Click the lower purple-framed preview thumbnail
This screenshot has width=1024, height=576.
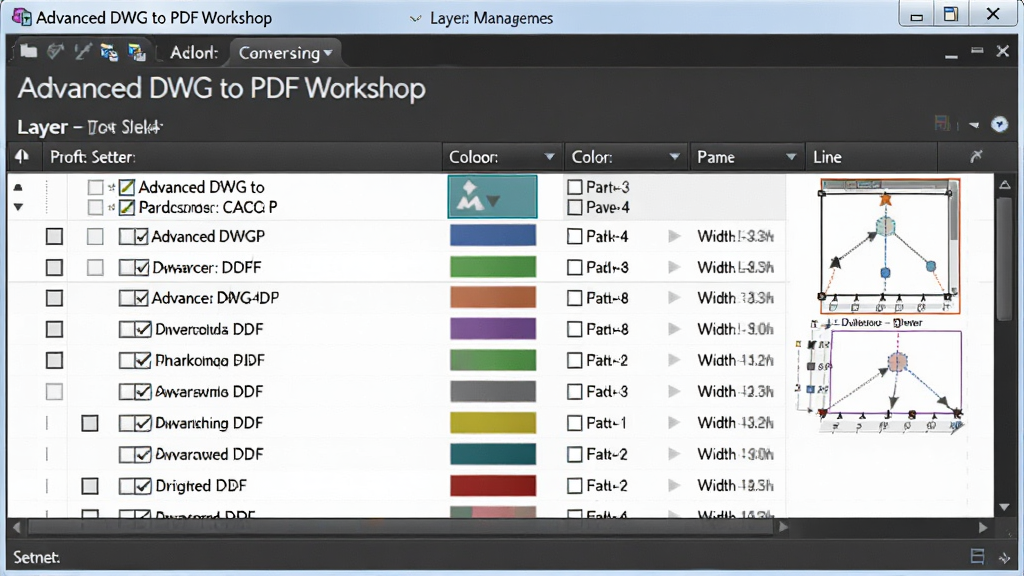coord(895,372)
